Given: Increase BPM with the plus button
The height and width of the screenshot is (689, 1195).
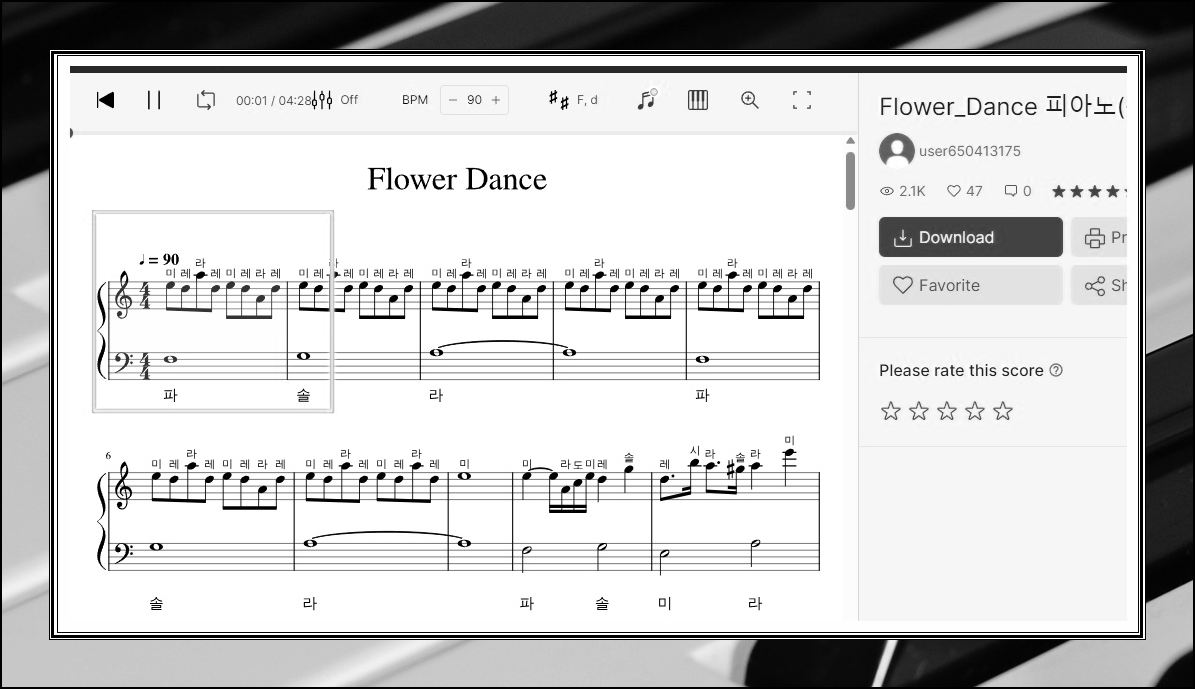Looking at the screenshot, I should 496,100.
